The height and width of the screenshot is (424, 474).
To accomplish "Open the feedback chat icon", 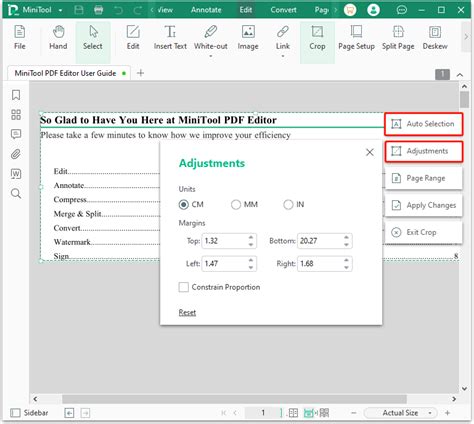I will point(402,10).
